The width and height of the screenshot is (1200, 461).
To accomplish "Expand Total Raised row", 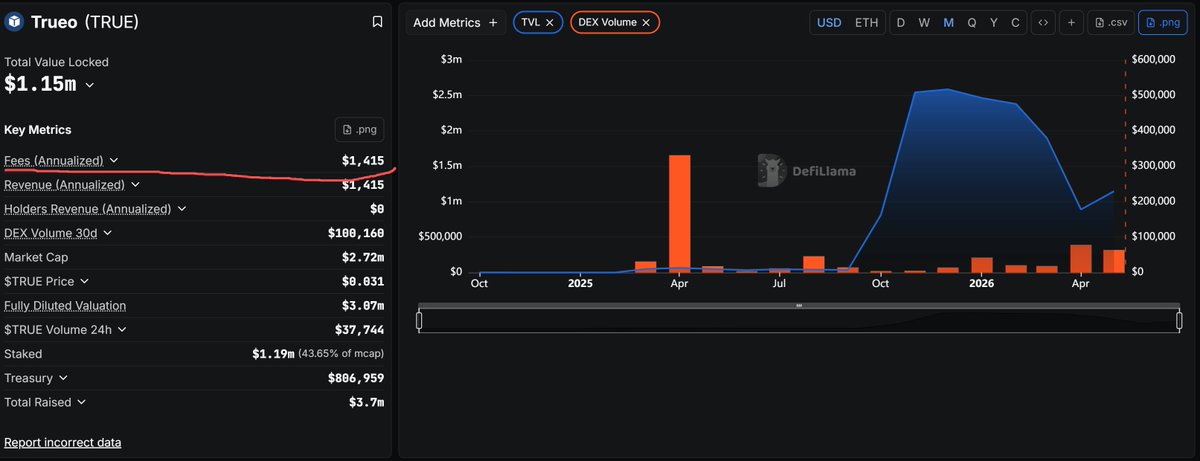I will [x=82, y=402].
